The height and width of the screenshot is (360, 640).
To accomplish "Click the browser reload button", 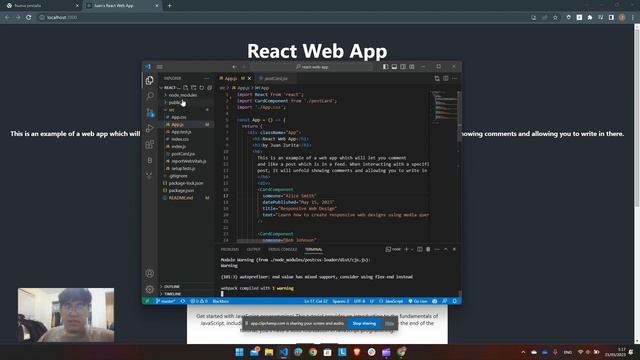I will tap(29, 17).
